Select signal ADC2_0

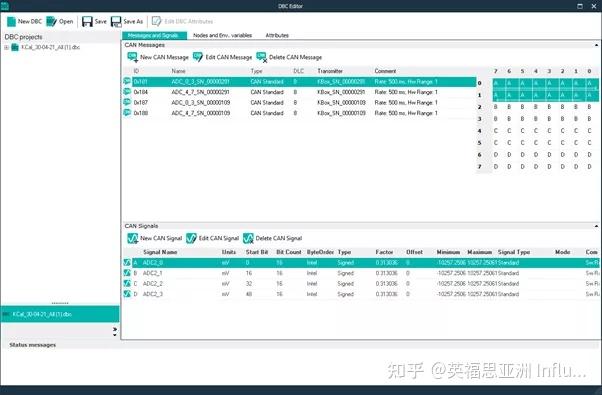152,263
